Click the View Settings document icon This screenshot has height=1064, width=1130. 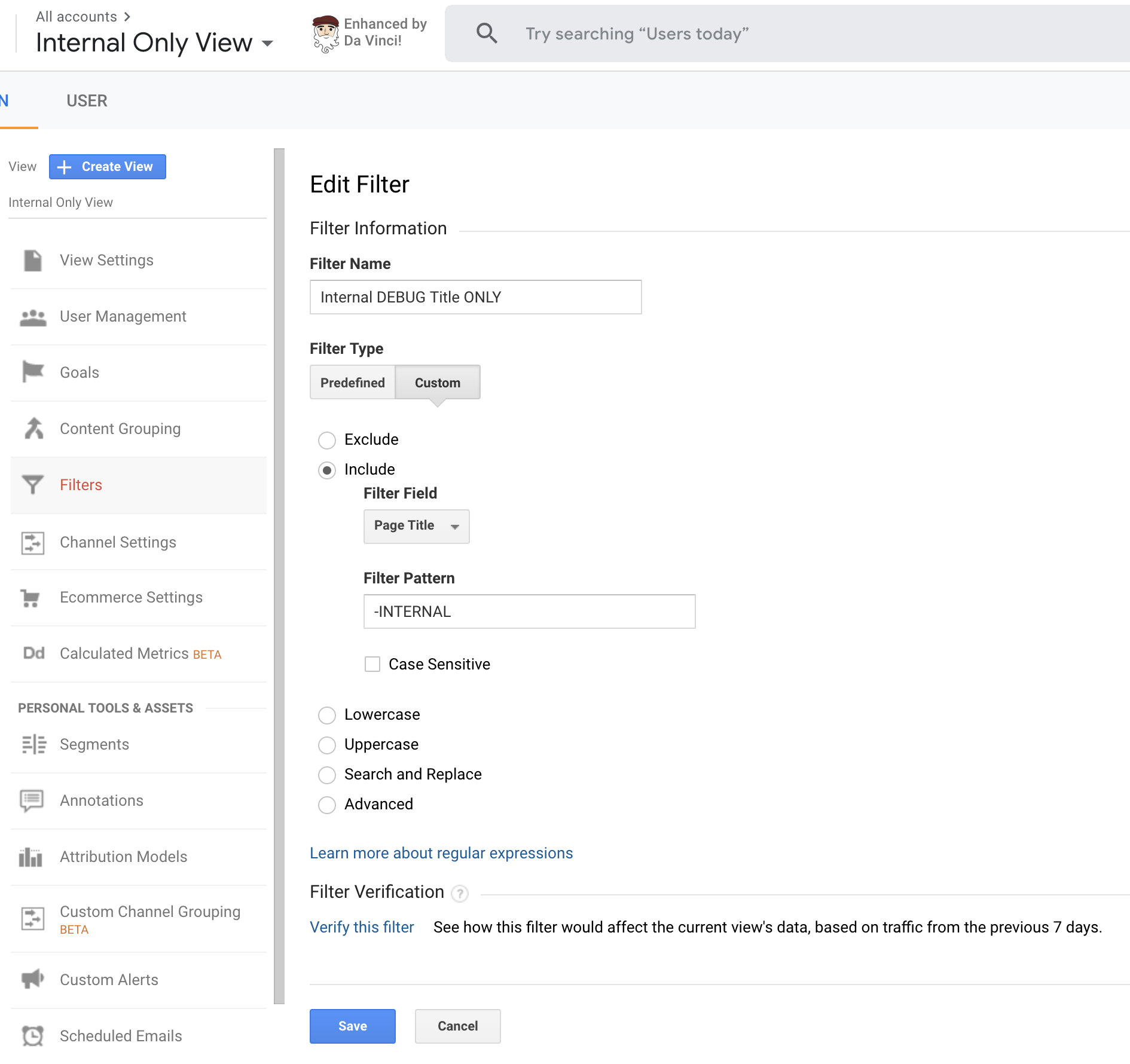pyautogui.click(x=33, y=261)
